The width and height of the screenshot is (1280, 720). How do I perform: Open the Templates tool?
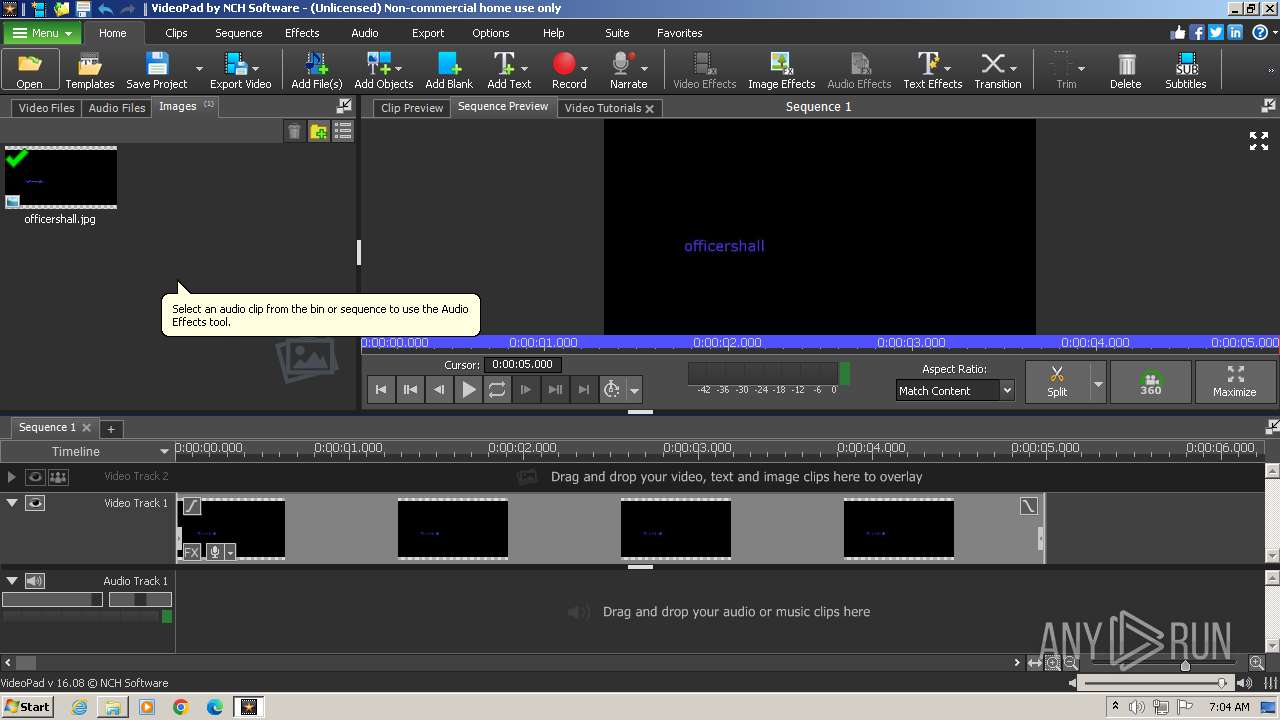(x=90, y=70)
